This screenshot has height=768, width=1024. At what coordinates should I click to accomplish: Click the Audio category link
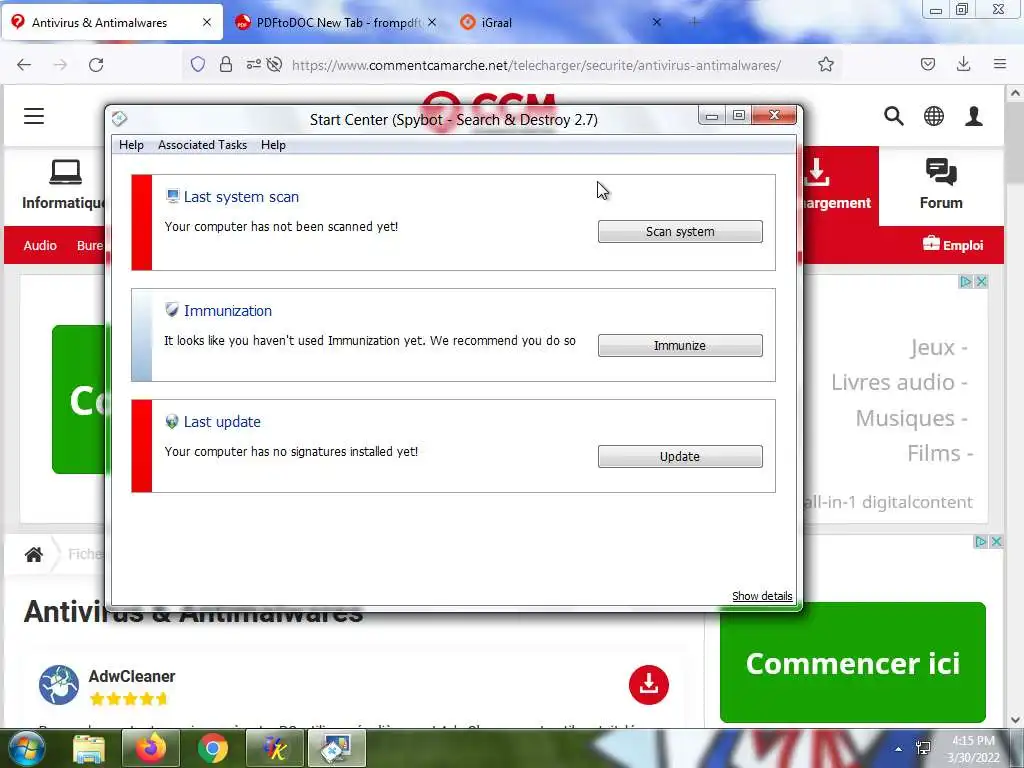pos(40,246)
